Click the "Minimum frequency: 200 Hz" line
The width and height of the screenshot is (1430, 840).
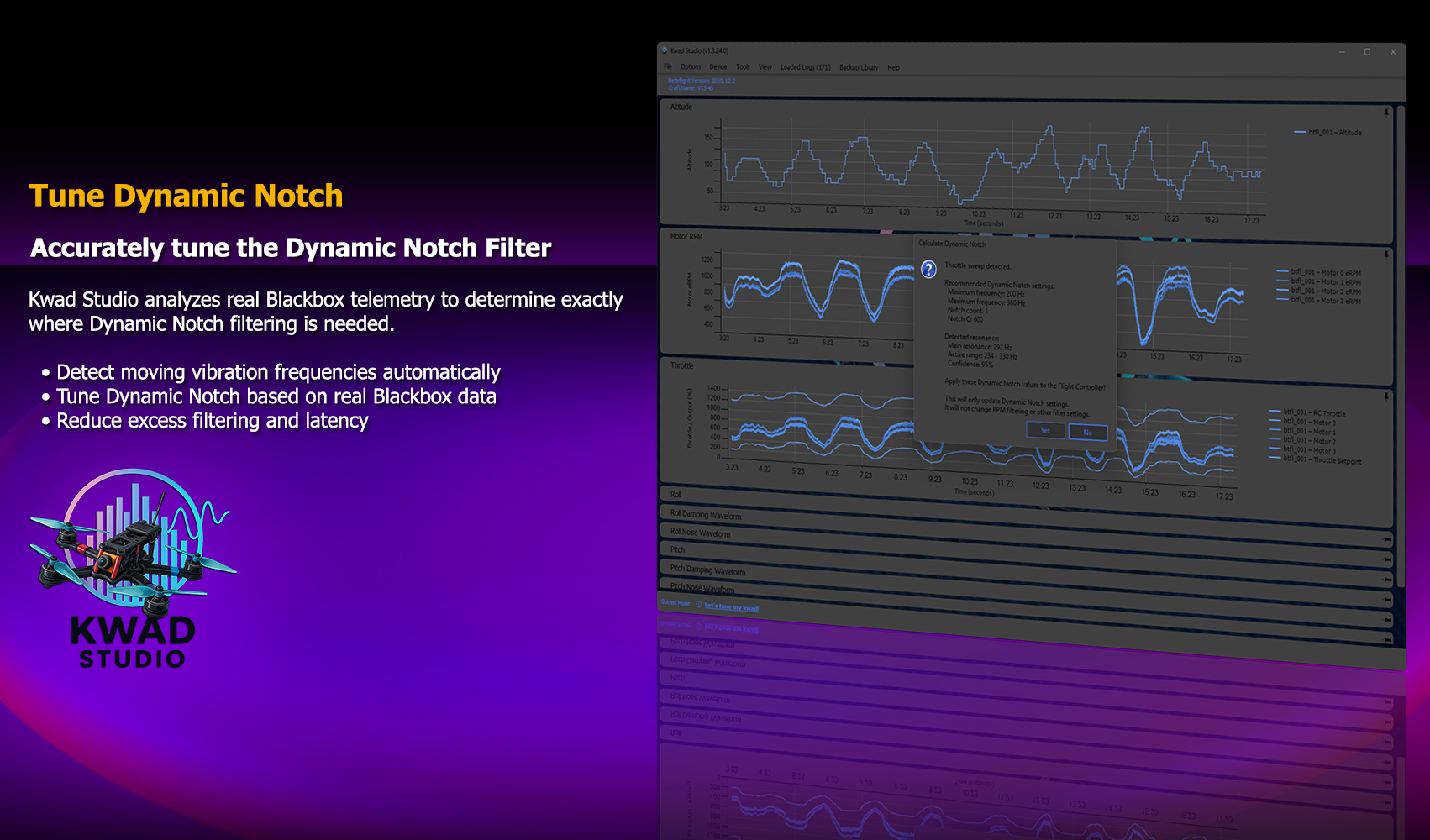986,293
